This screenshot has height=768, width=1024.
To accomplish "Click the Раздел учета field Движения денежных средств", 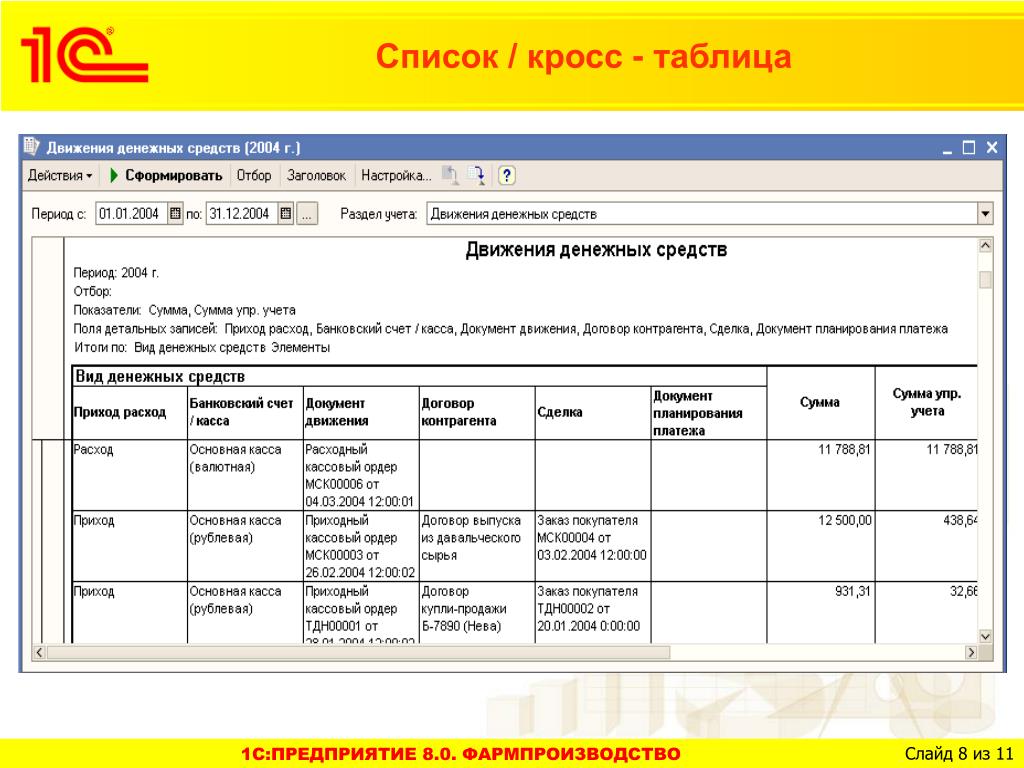I will click(x=702, y=214).
